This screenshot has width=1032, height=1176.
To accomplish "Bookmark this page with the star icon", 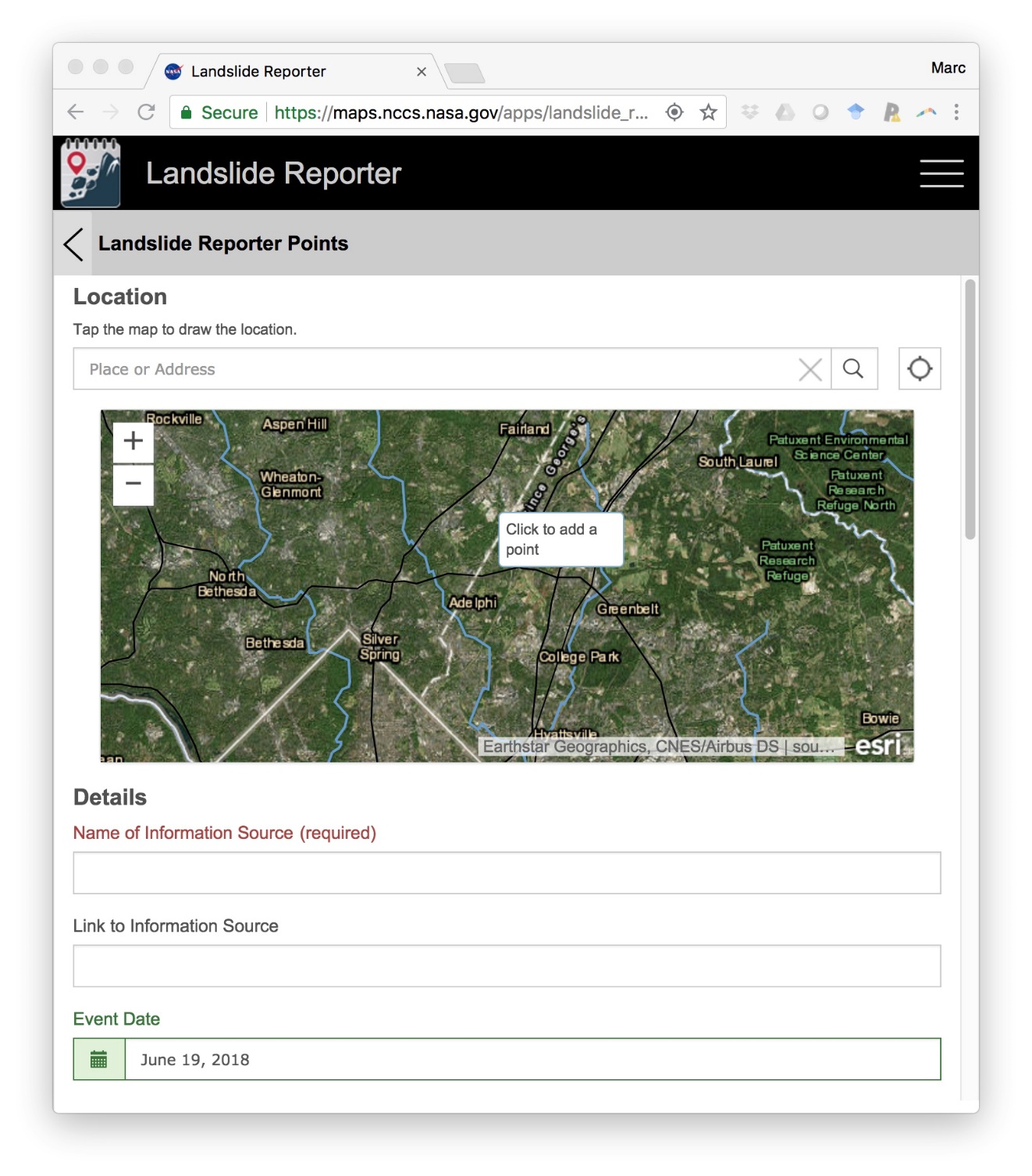I will click(x=708, y=112).
